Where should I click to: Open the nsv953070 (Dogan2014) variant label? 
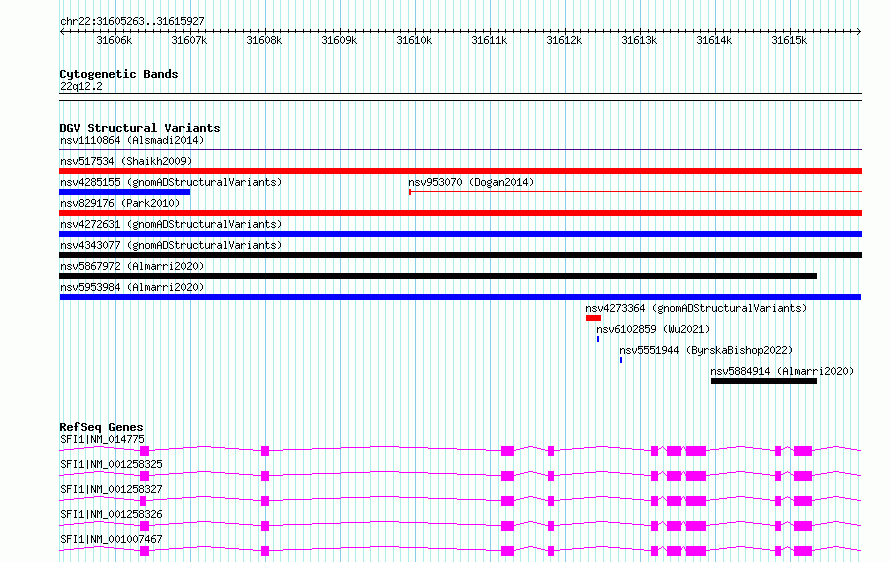point(471,182)
